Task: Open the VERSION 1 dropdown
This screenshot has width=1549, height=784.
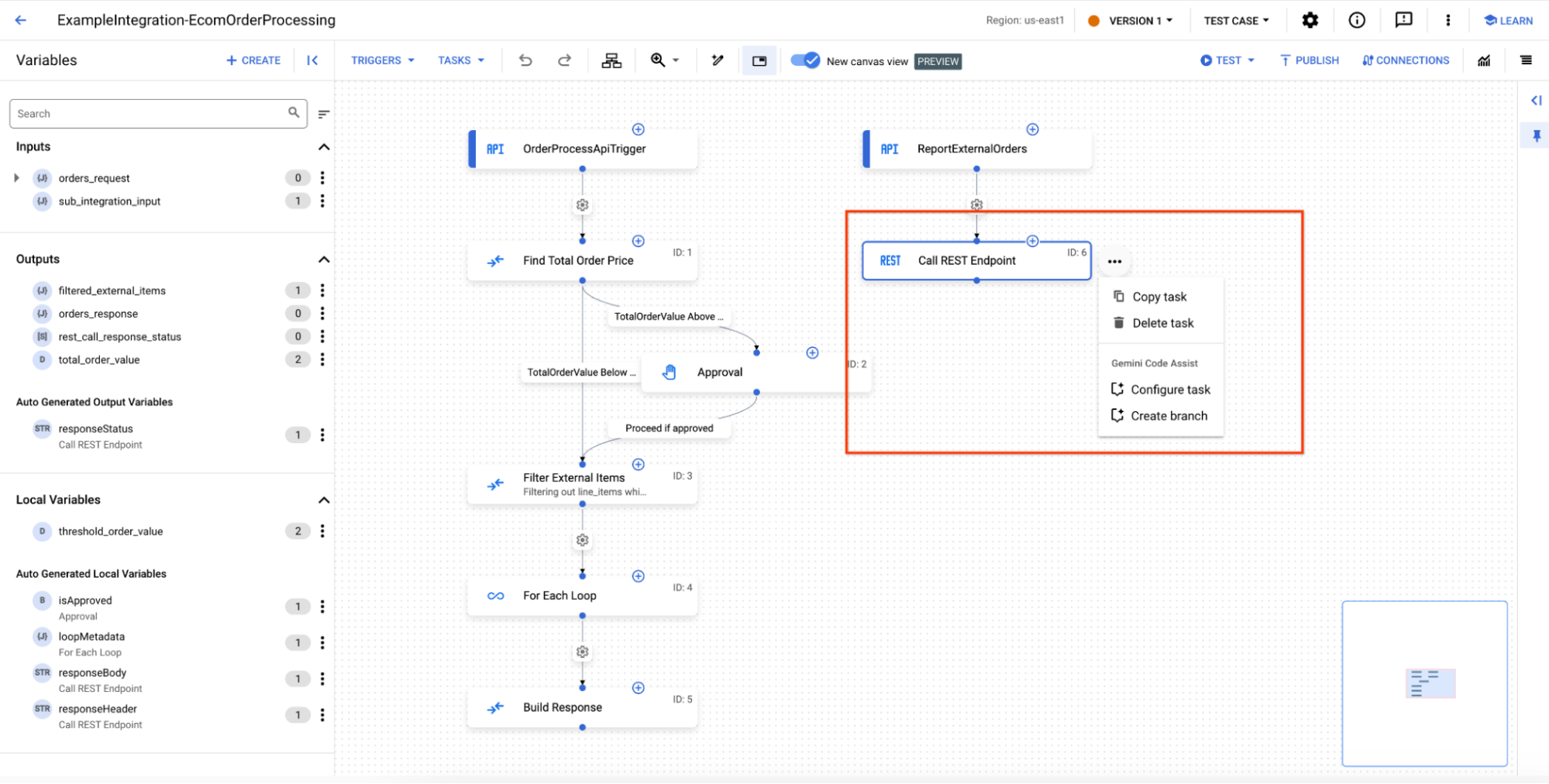Action: tap(1140, 21)
